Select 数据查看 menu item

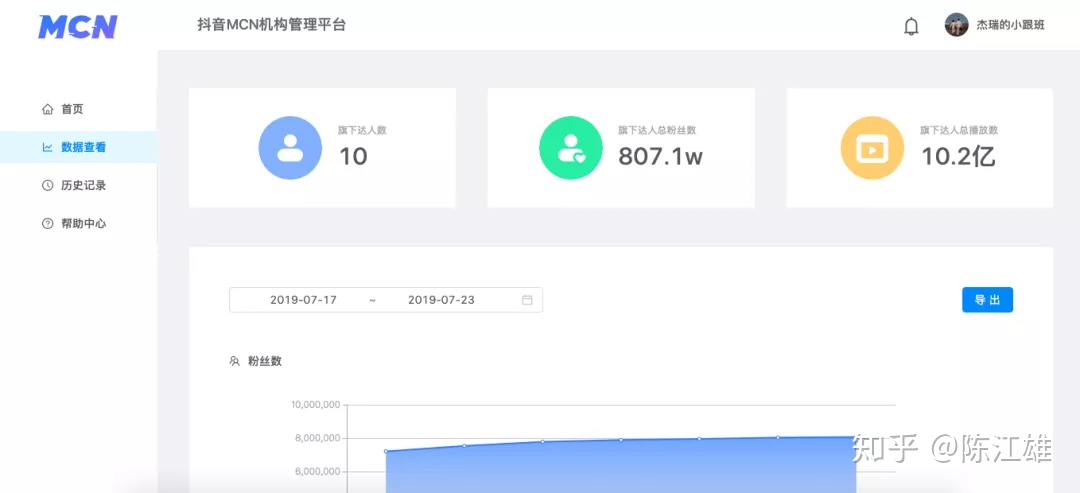pos(79,147)
